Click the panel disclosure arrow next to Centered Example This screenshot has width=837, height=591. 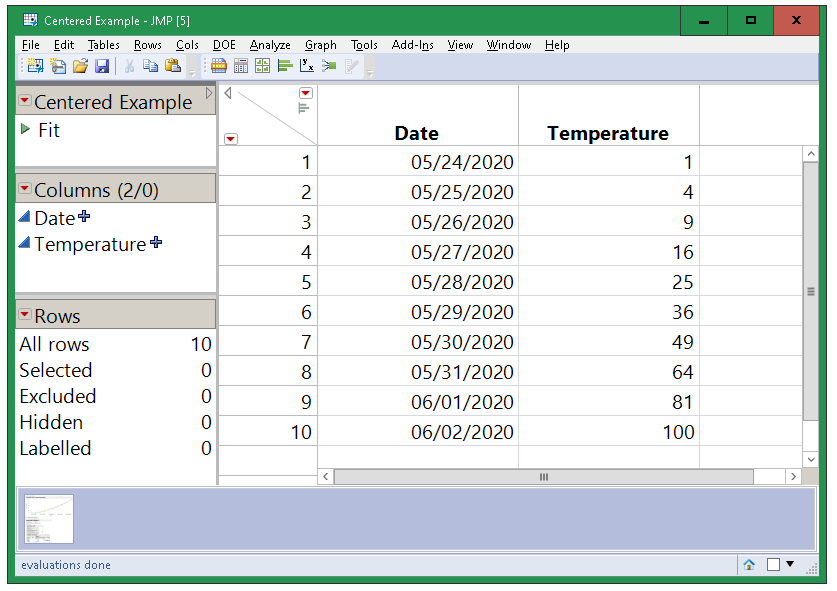209,93
